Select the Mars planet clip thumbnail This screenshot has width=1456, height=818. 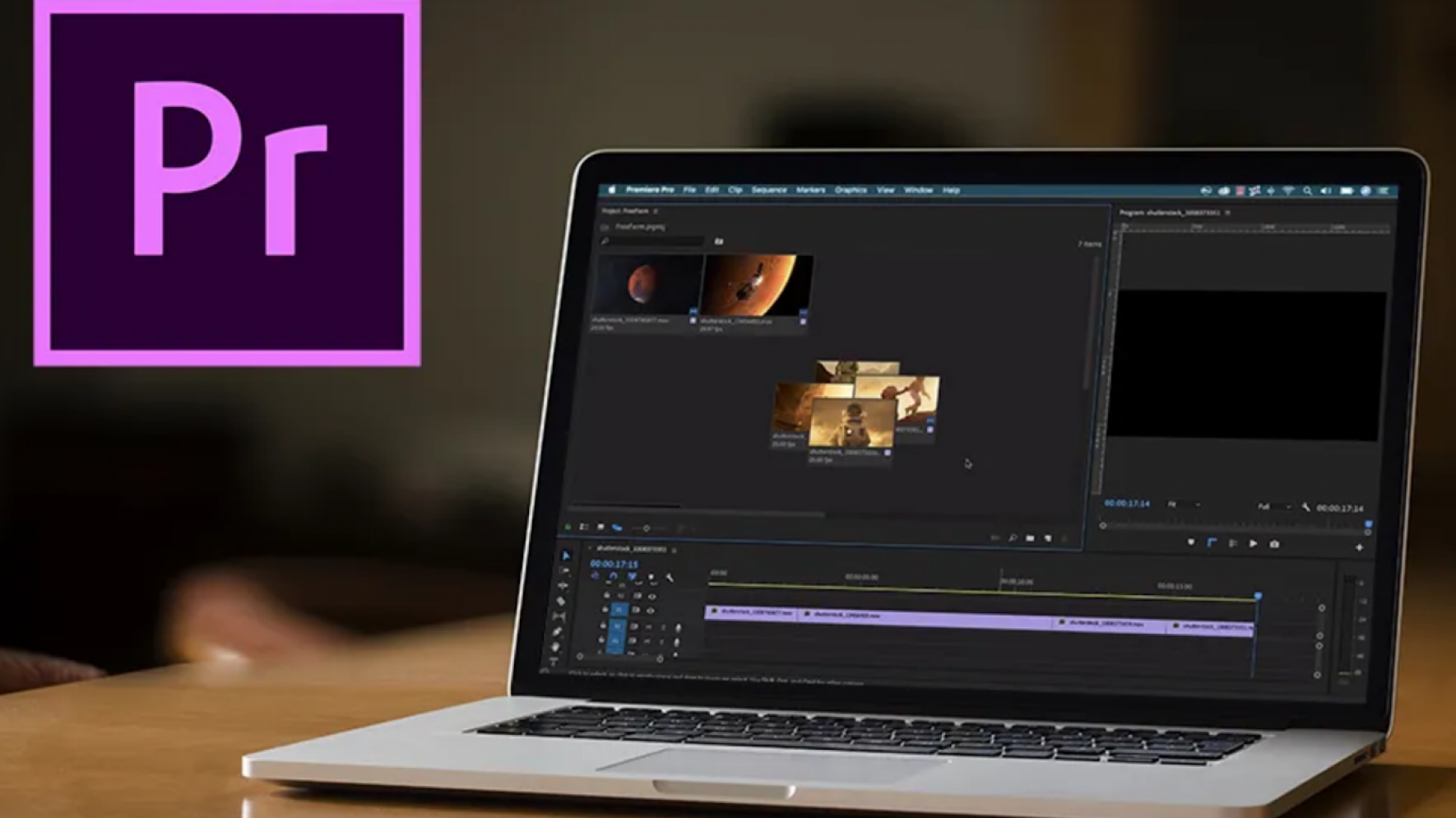(647, 285)
